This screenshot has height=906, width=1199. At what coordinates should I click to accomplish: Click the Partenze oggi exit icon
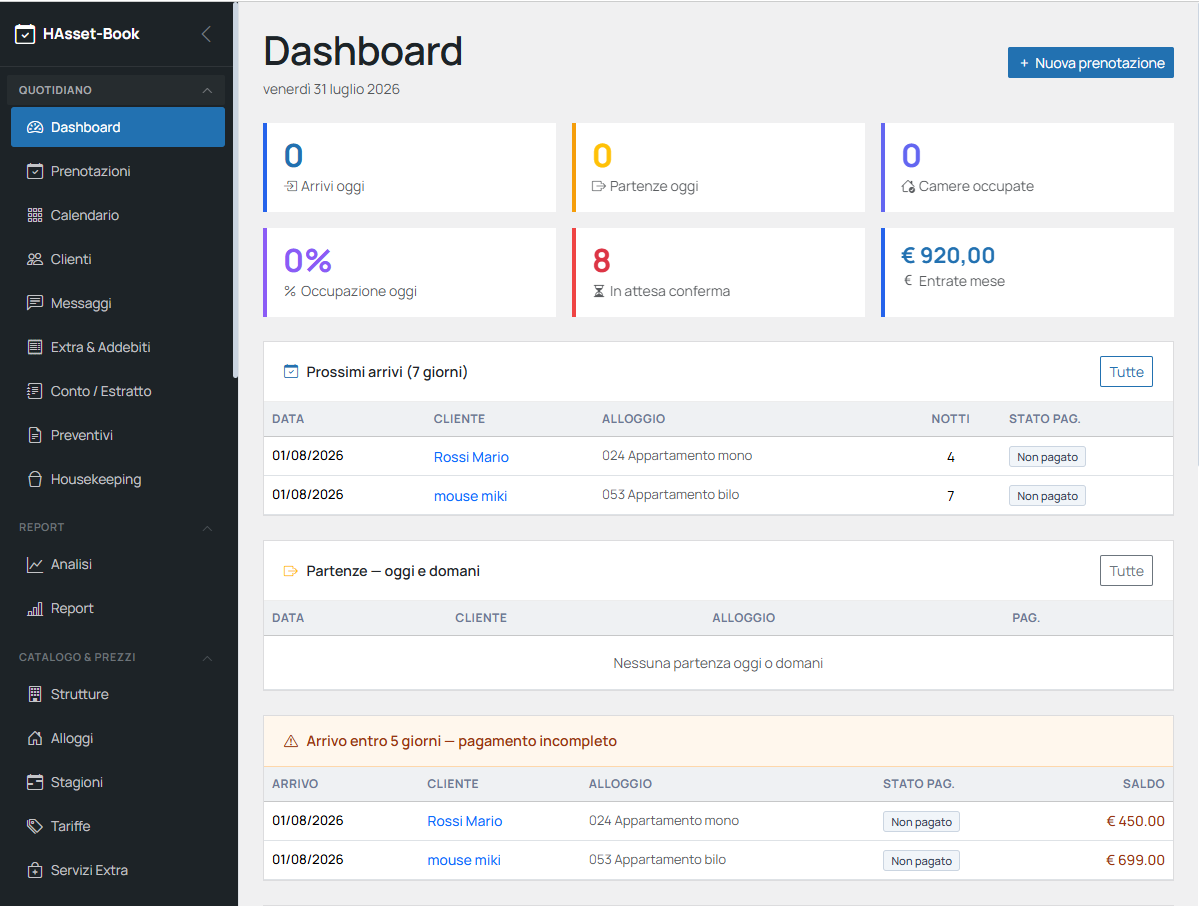[x=599, y=186]
